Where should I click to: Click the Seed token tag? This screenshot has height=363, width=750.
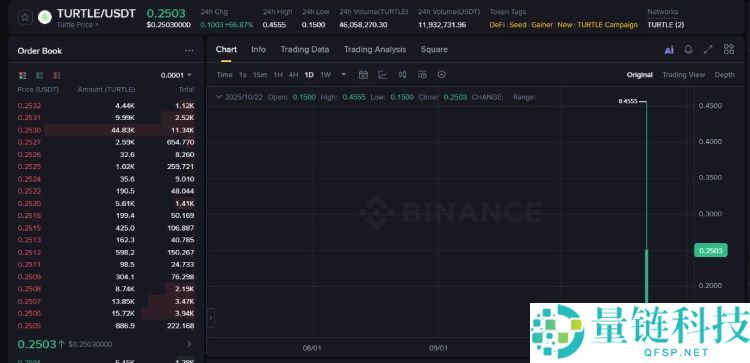coord(518,24)
